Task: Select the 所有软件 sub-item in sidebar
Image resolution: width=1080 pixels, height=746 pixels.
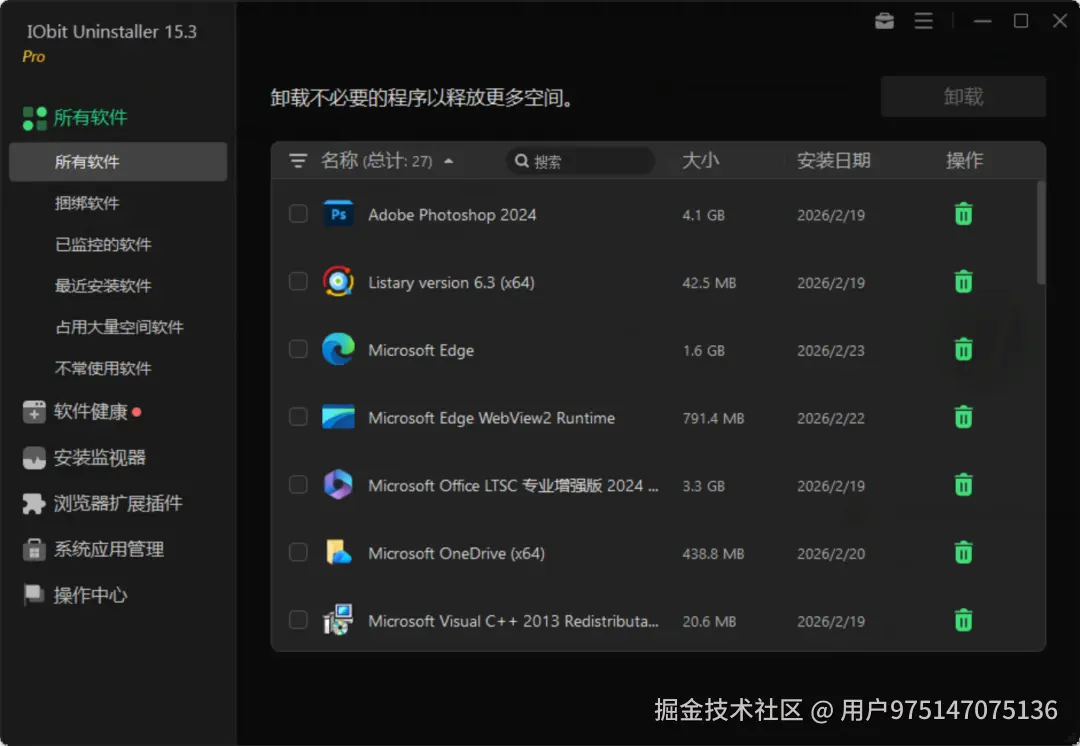Action: pyautogui.click(x=118, y=162)
